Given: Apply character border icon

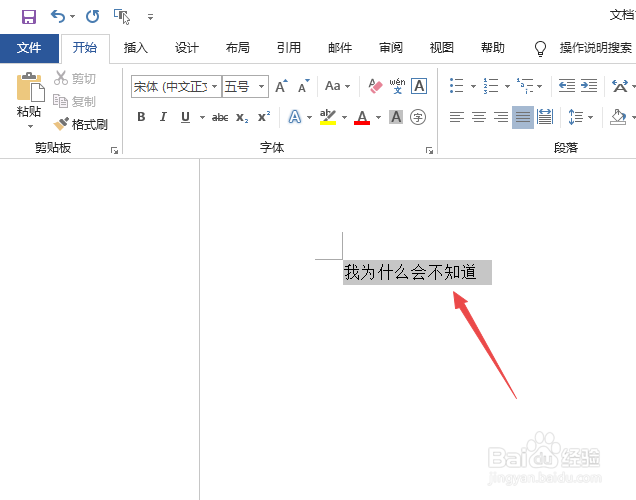Looking at the screenshot, I should coord(419,86).
